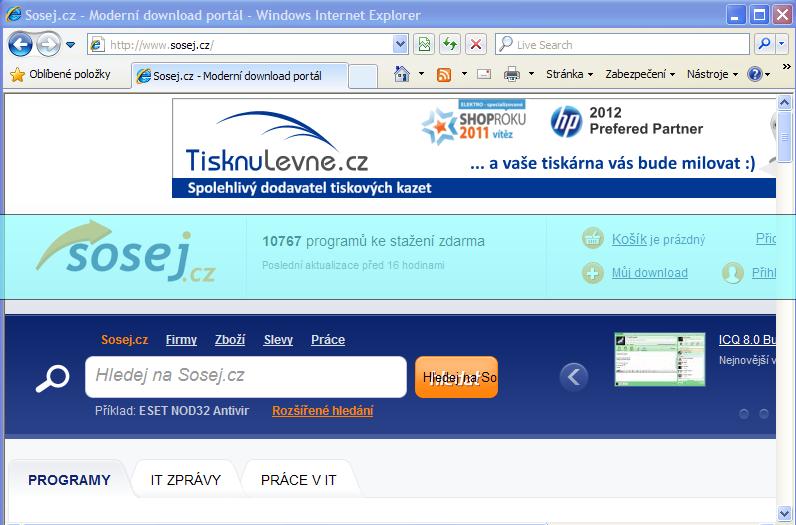Click the Read Mail envelope icon
Image resolution: width=796 pixels, height=525 pixels.
pyautogui.click(x=484, y=75)
